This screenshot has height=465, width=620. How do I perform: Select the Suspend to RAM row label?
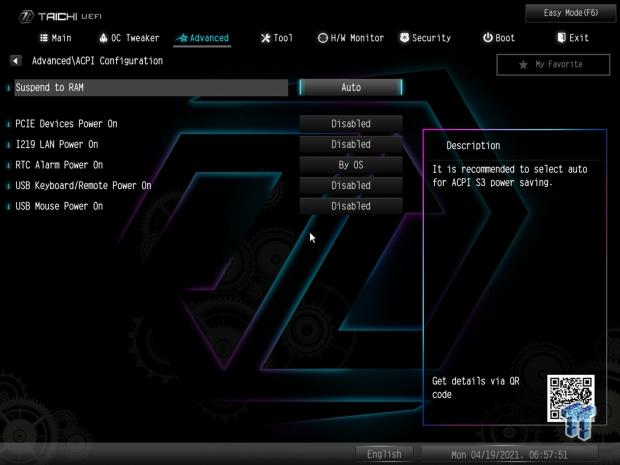click(x=151, y=87)
